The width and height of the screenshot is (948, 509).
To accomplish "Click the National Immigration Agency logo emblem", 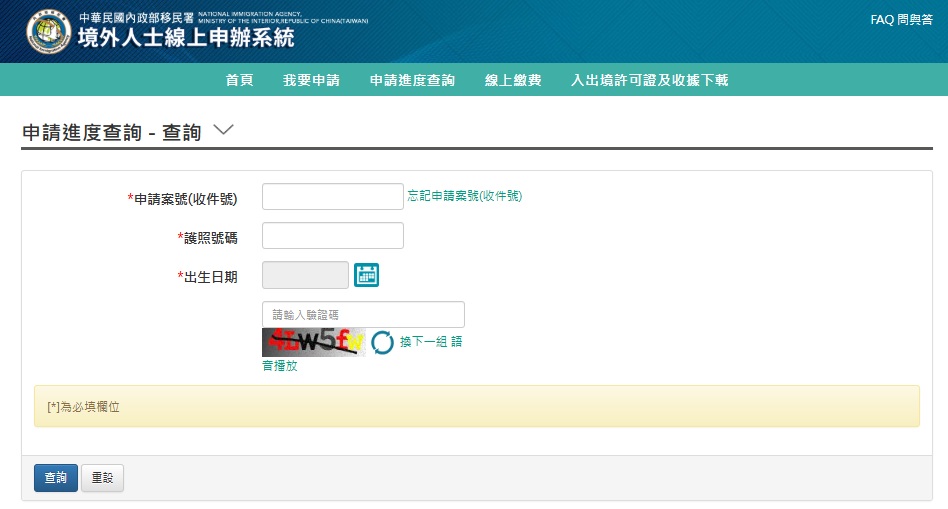I will point(48,32).
